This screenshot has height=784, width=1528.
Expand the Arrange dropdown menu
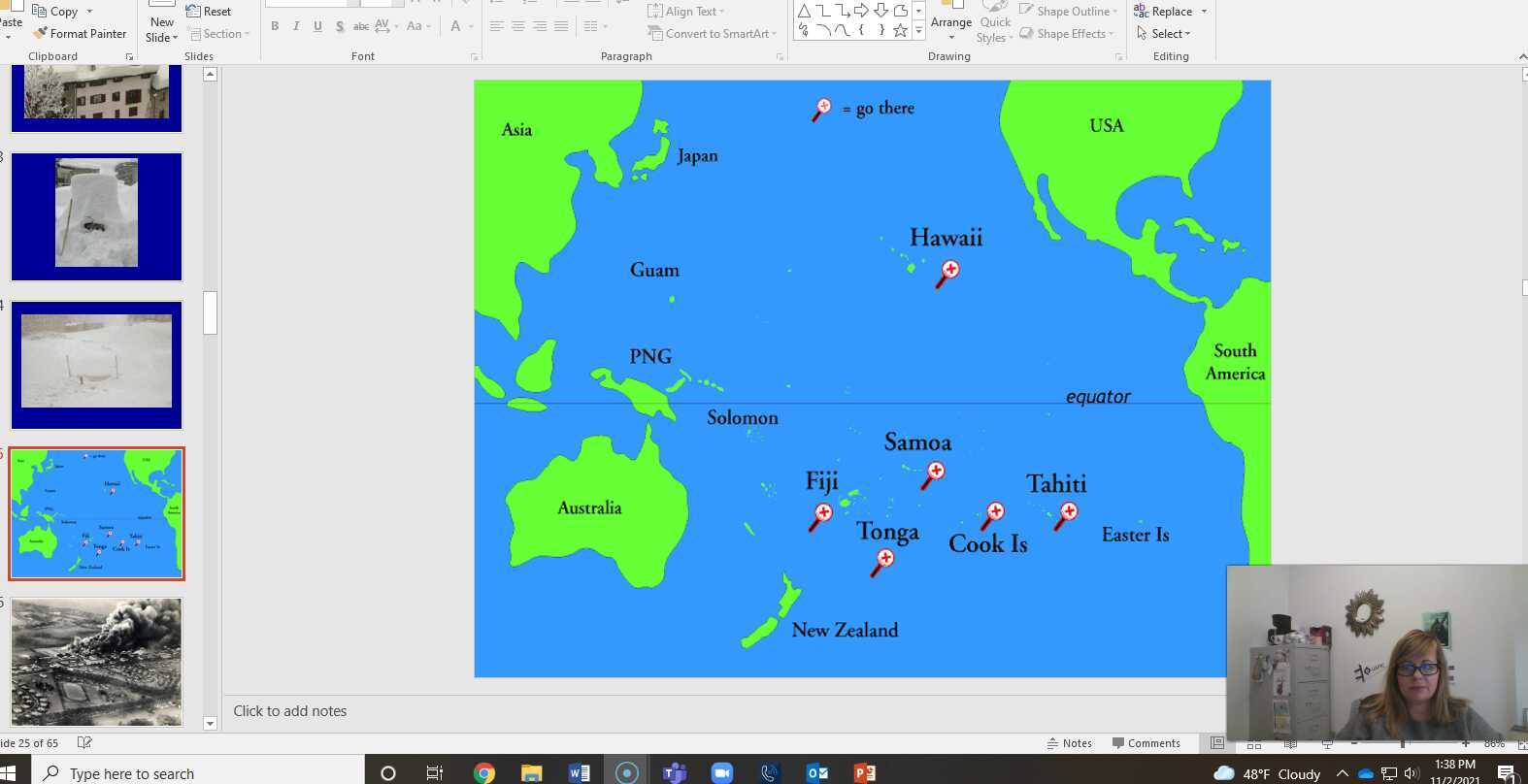(x=950, y=28)
